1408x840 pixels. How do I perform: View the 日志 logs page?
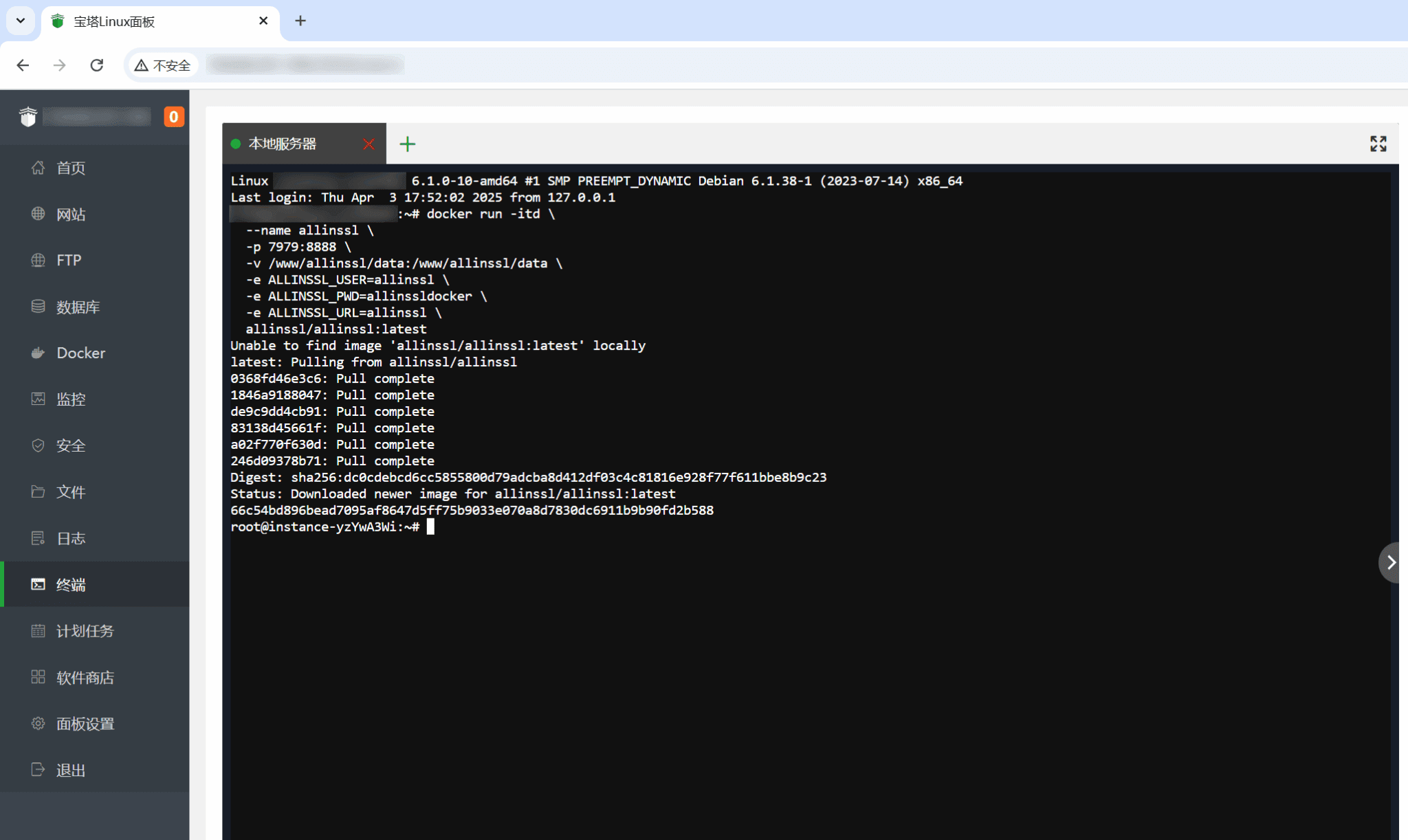[x=70, y=539]
